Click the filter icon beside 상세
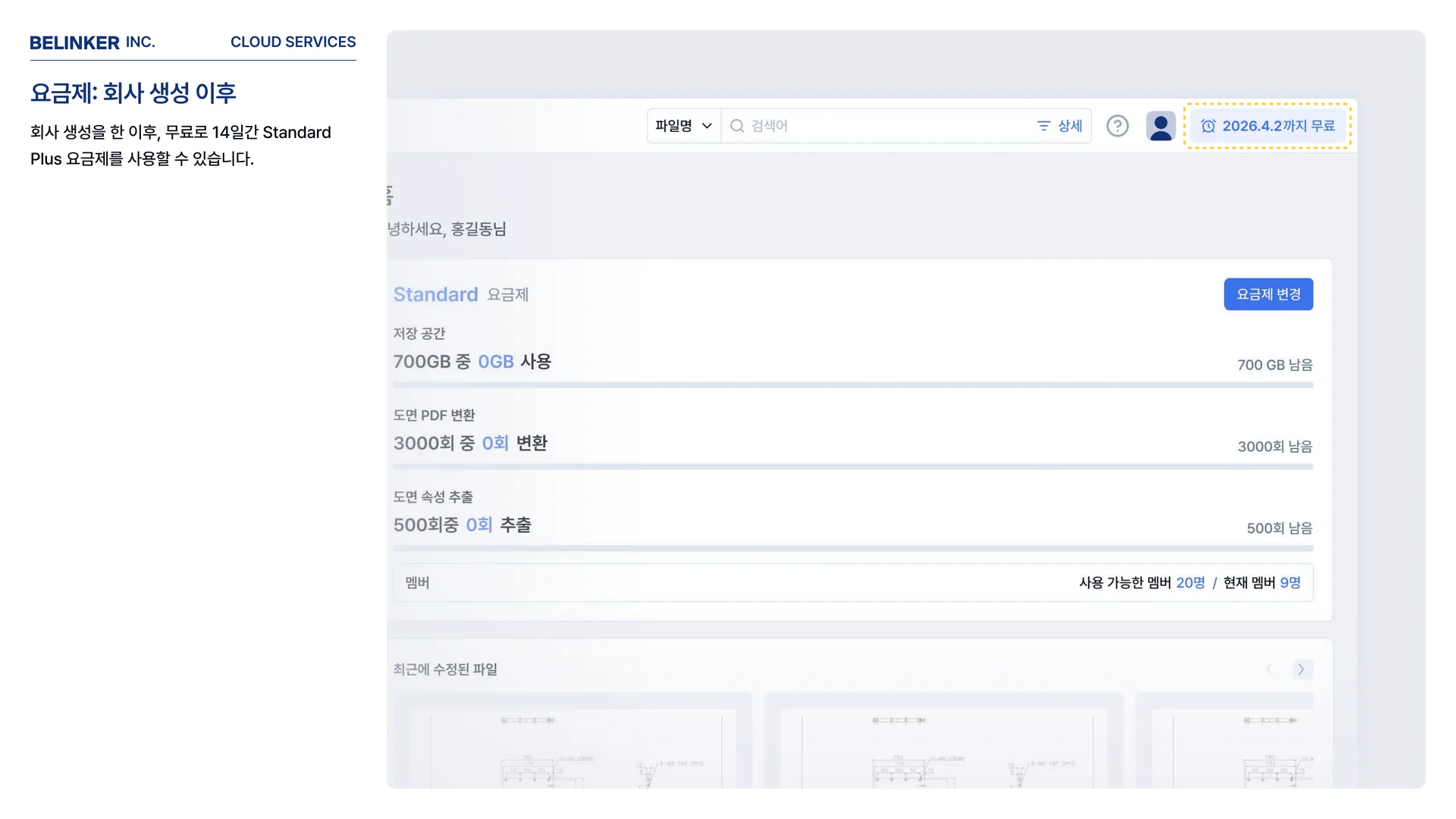The width and height of the screenshot is (1456, 819). (x=1043, y=126)
